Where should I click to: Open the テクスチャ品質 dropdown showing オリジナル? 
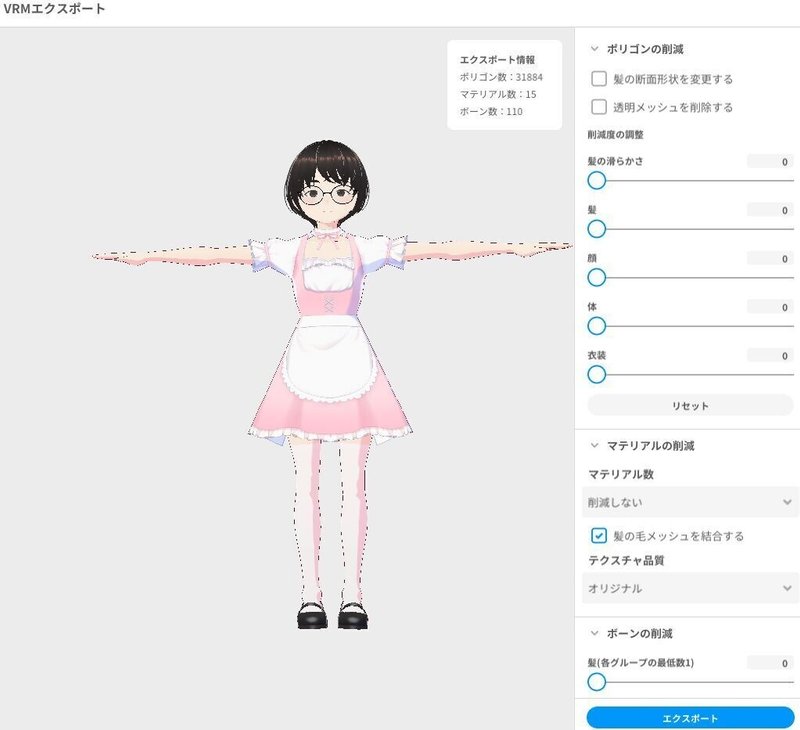[x=690, y=590]
